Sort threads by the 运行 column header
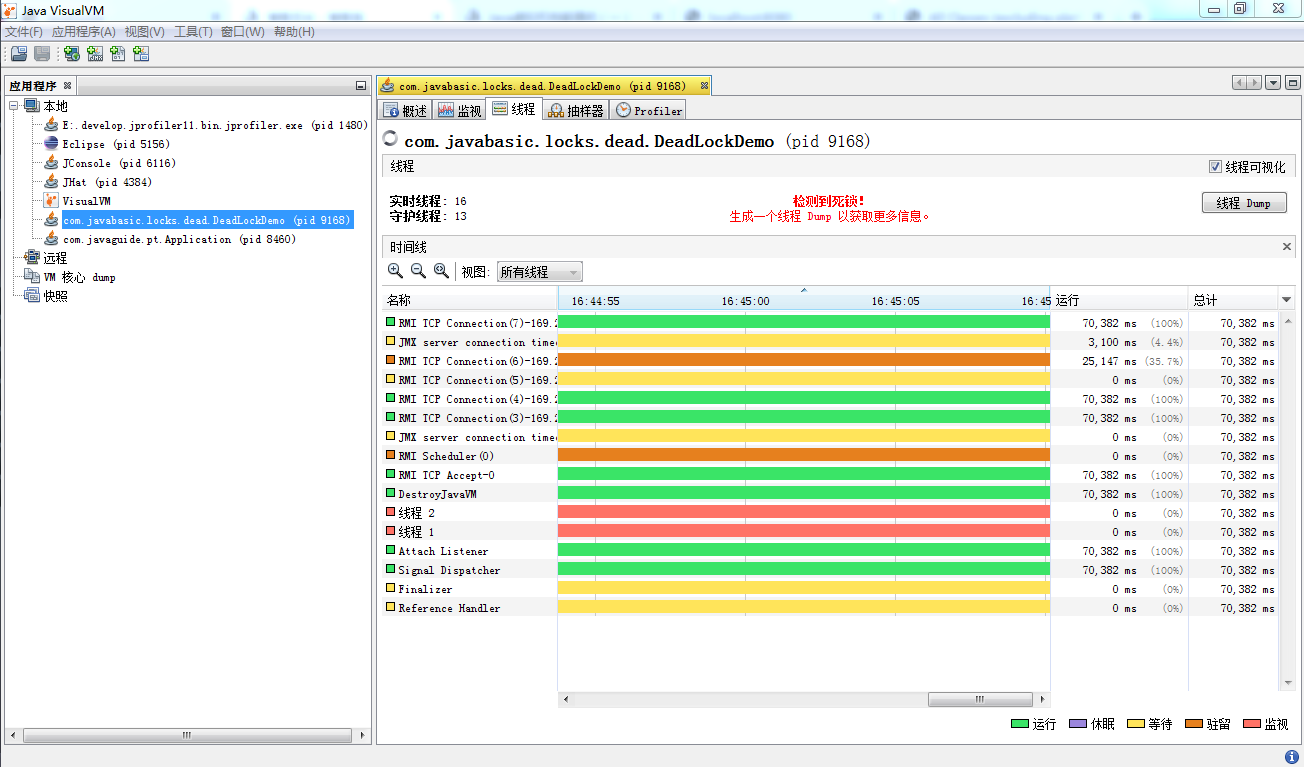This screenshot has width=1304, height=767. [x=1119, y=300]
